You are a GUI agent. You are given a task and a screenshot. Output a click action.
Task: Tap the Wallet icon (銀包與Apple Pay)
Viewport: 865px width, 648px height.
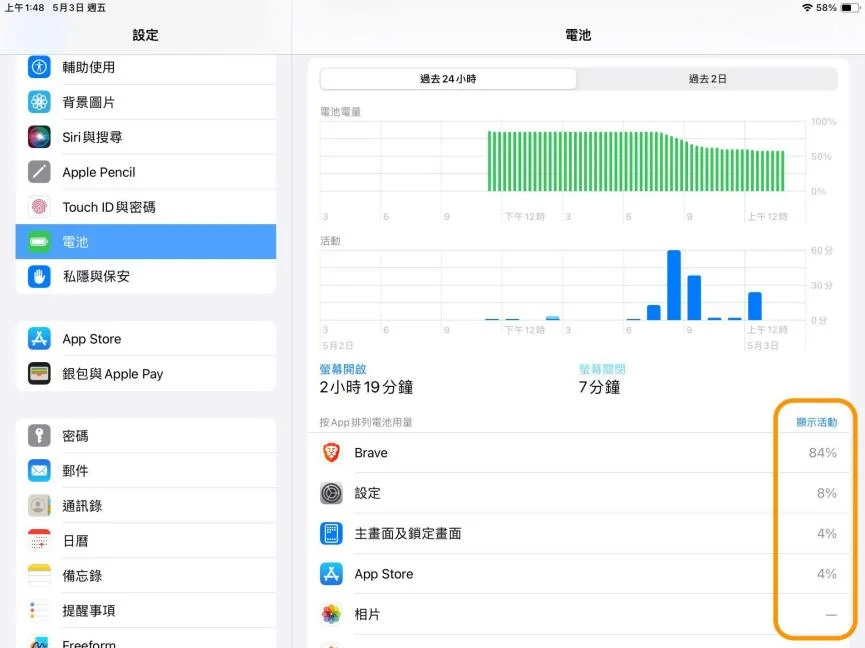click(39, 373)
